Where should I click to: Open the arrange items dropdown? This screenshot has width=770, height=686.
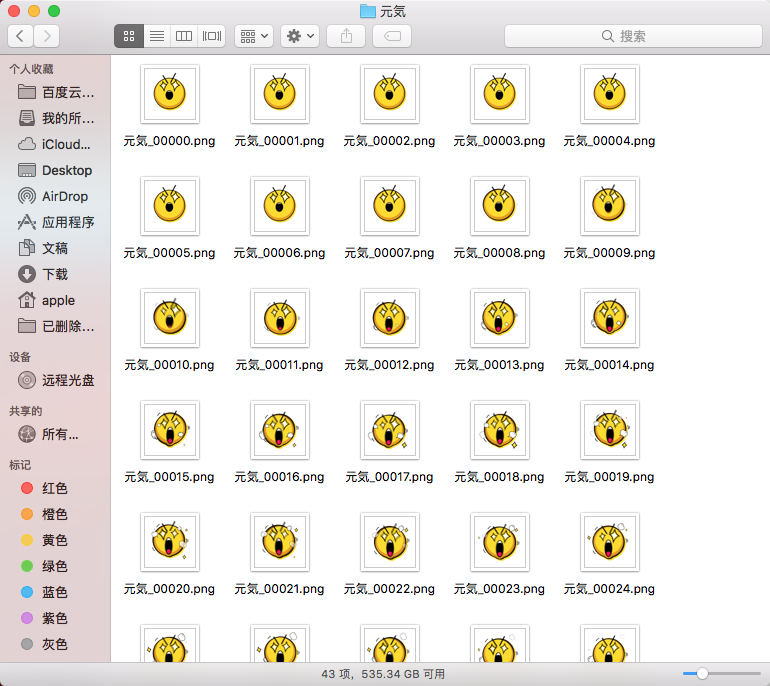coord(254,36)
